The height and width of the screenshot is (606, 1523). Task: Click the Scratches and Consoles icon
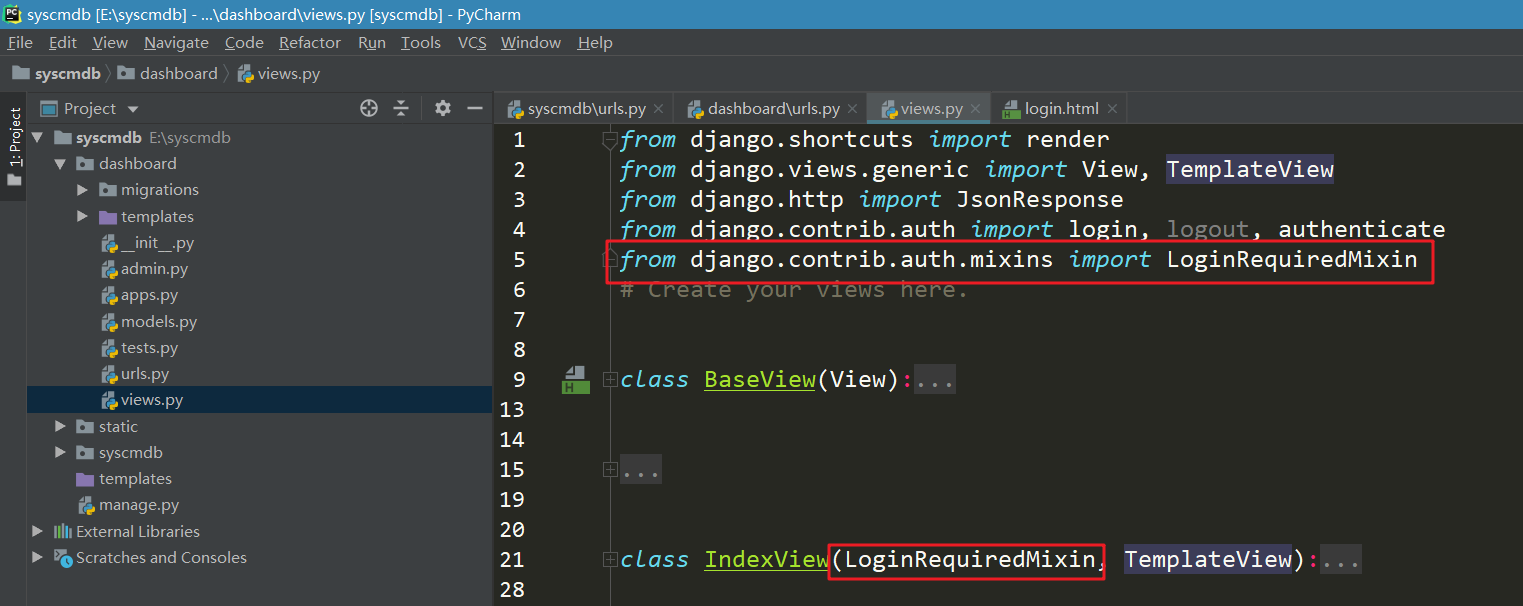pos(63,558)
